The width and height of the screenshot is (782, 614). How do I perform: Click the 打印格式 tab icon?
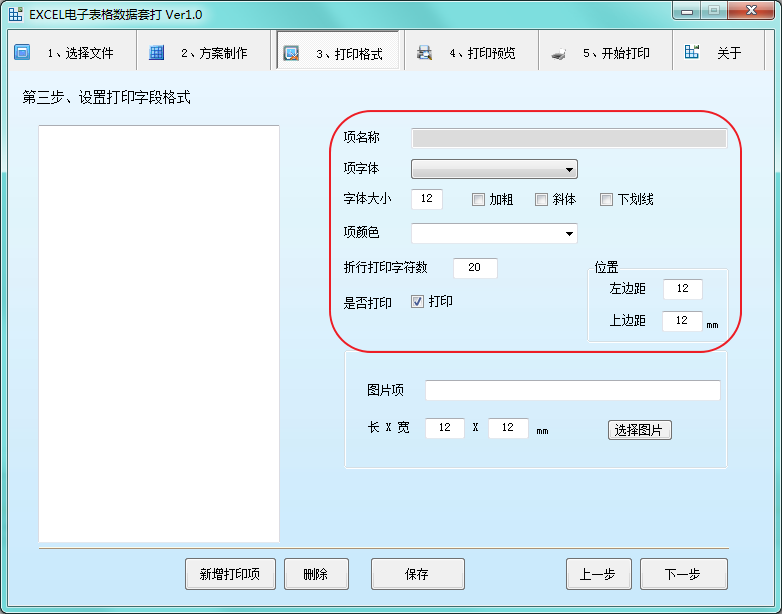[291, 53]
